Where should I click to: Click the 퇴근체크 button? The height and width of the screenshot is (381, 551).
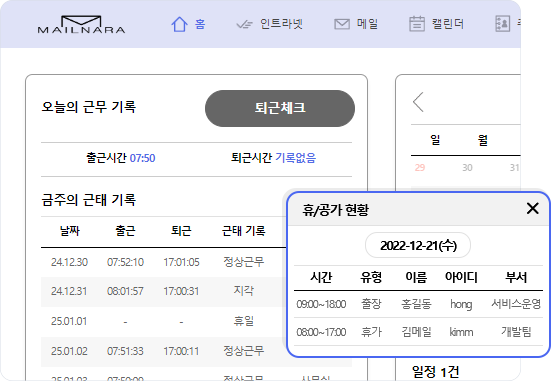pyautogui.click(x=280, y=108)
